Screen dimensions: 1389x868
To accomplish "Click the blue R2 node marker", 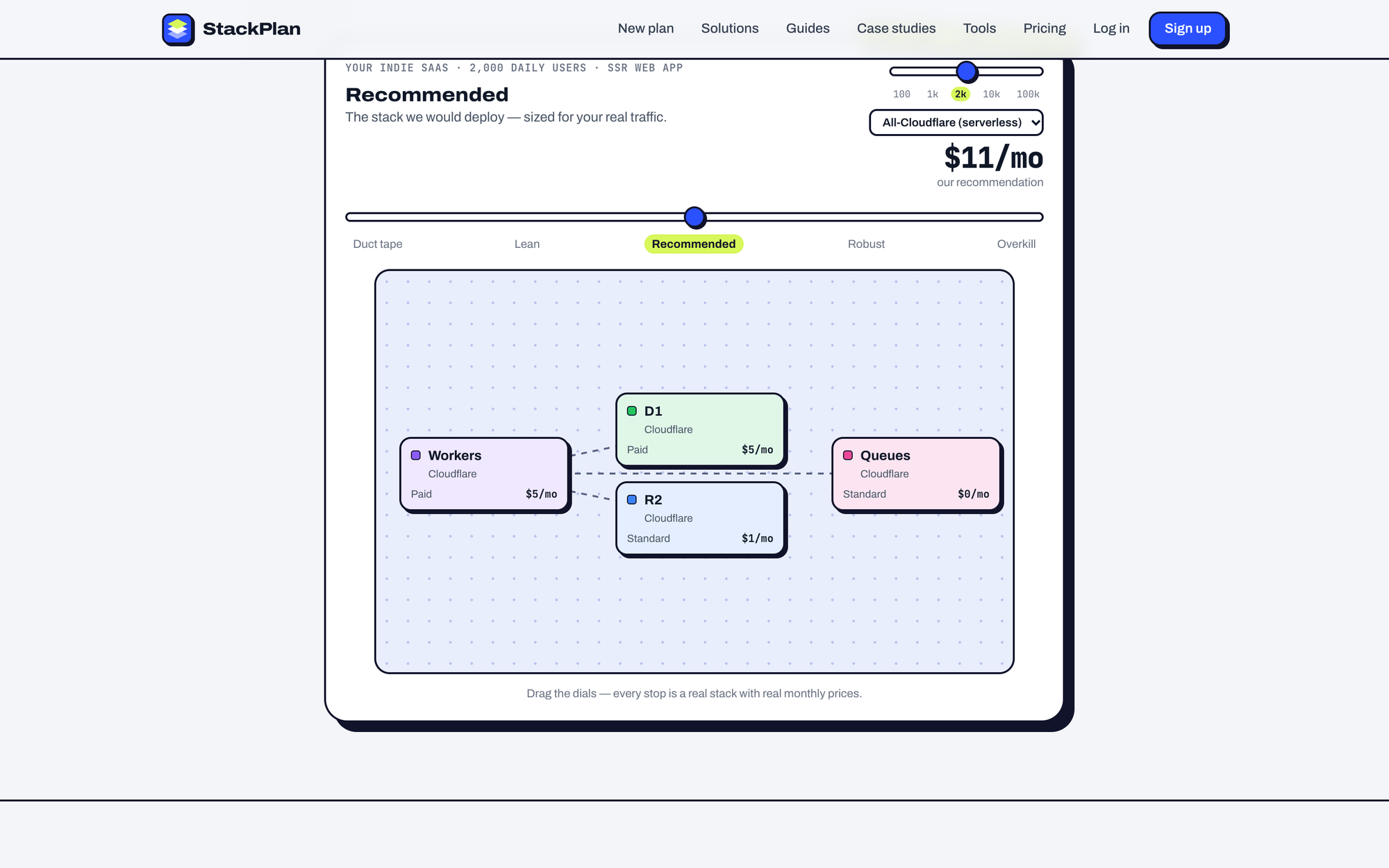I will coord(632,500).
